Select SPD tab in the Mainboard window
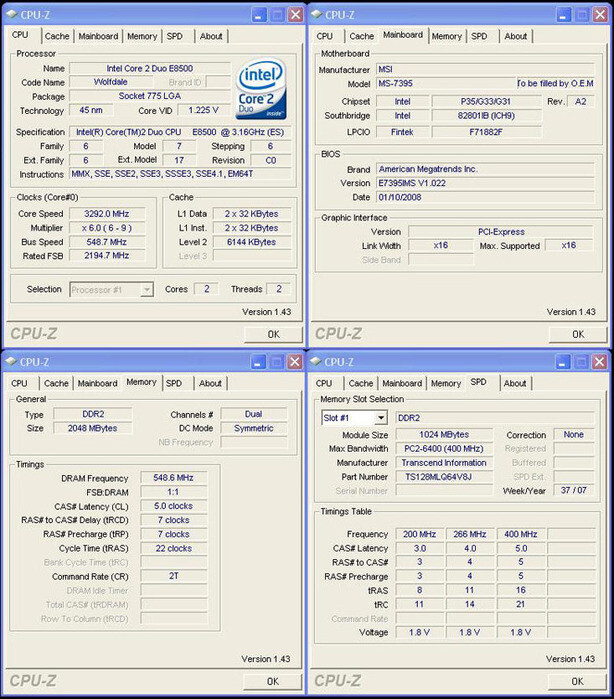 (x=479, y=37)
